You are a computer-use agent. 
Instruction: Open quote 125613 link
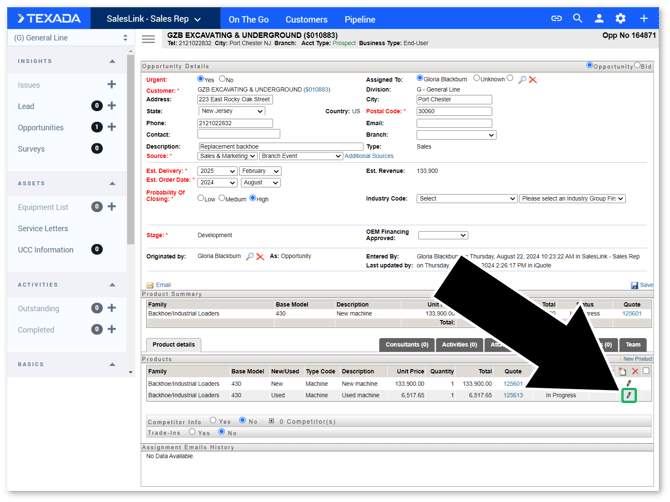click(513, 395)
